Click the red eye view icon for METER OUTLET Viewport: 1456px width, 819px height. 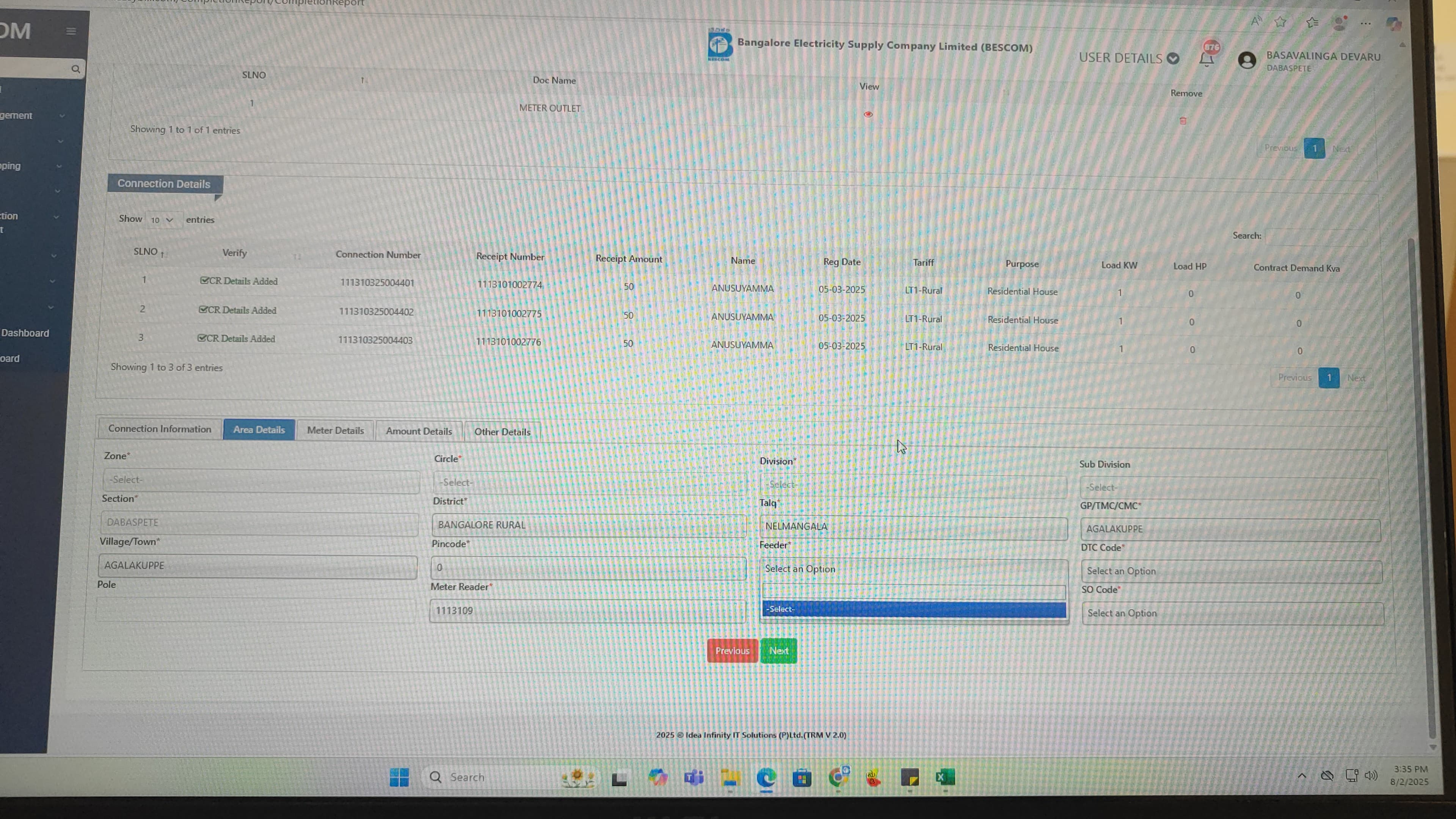click(x=868, y=114)
